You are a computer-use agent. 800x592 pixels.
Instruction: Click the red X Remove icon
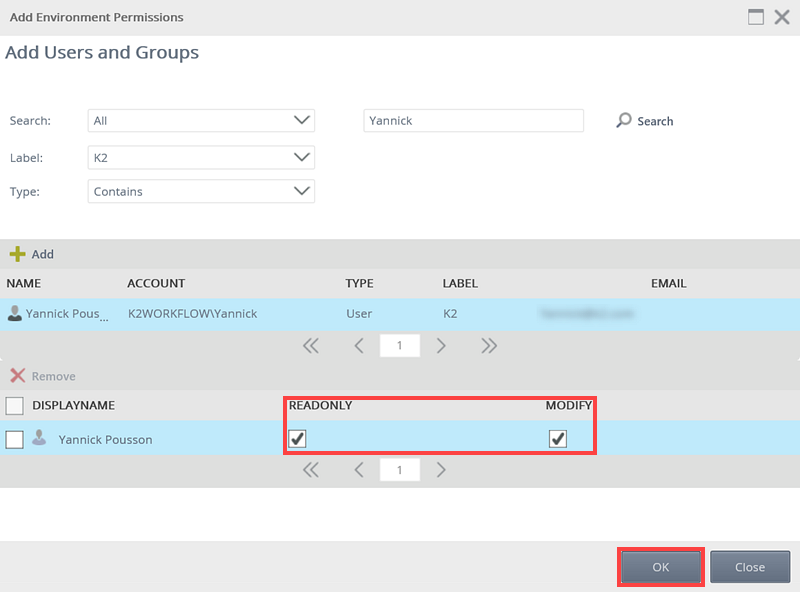17,376
